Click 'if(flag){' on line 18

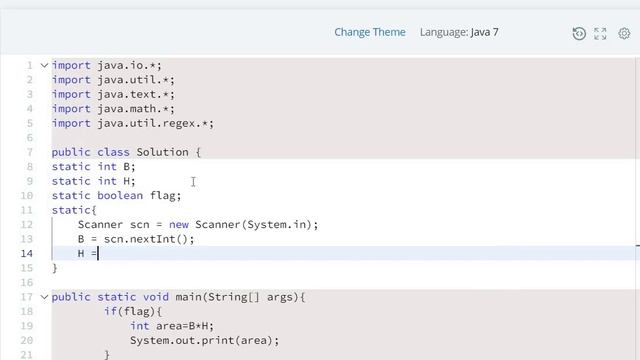pos(133,311)
